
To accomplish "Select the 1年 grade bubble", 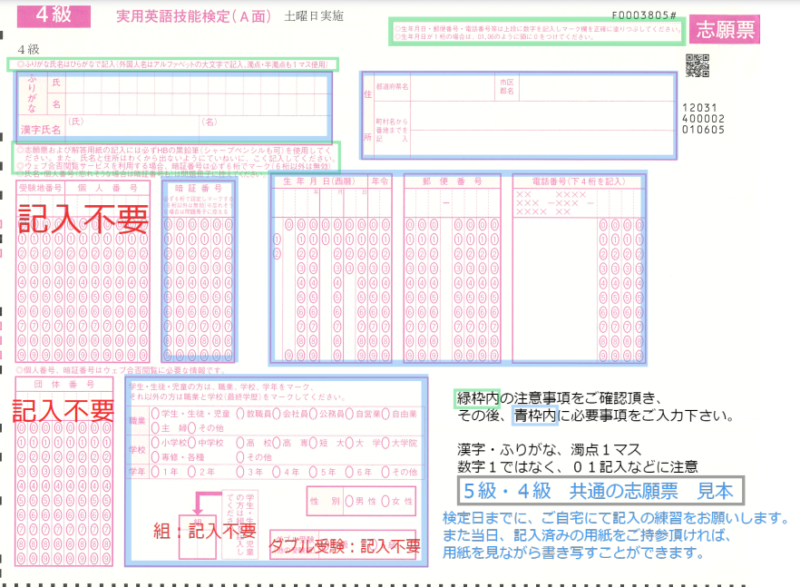I will pyautogui.click(x=155, y=471).
